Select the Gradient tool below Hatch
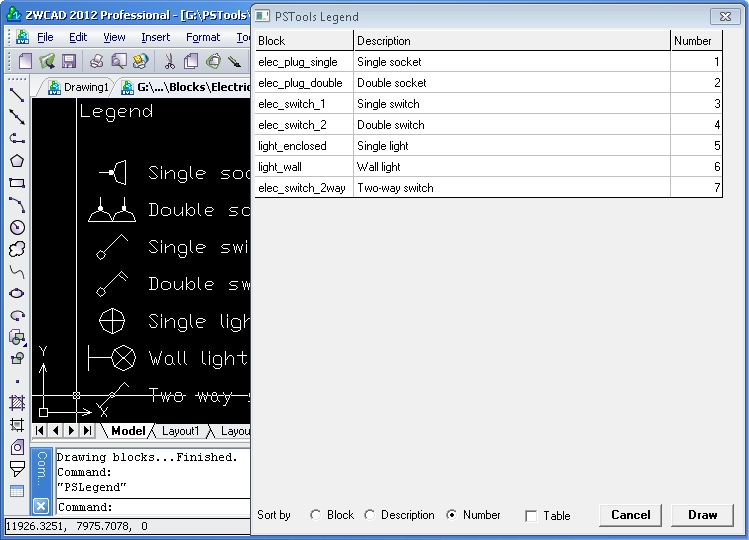The height and width of the screenshot is (540, 749). pos(17,425)
